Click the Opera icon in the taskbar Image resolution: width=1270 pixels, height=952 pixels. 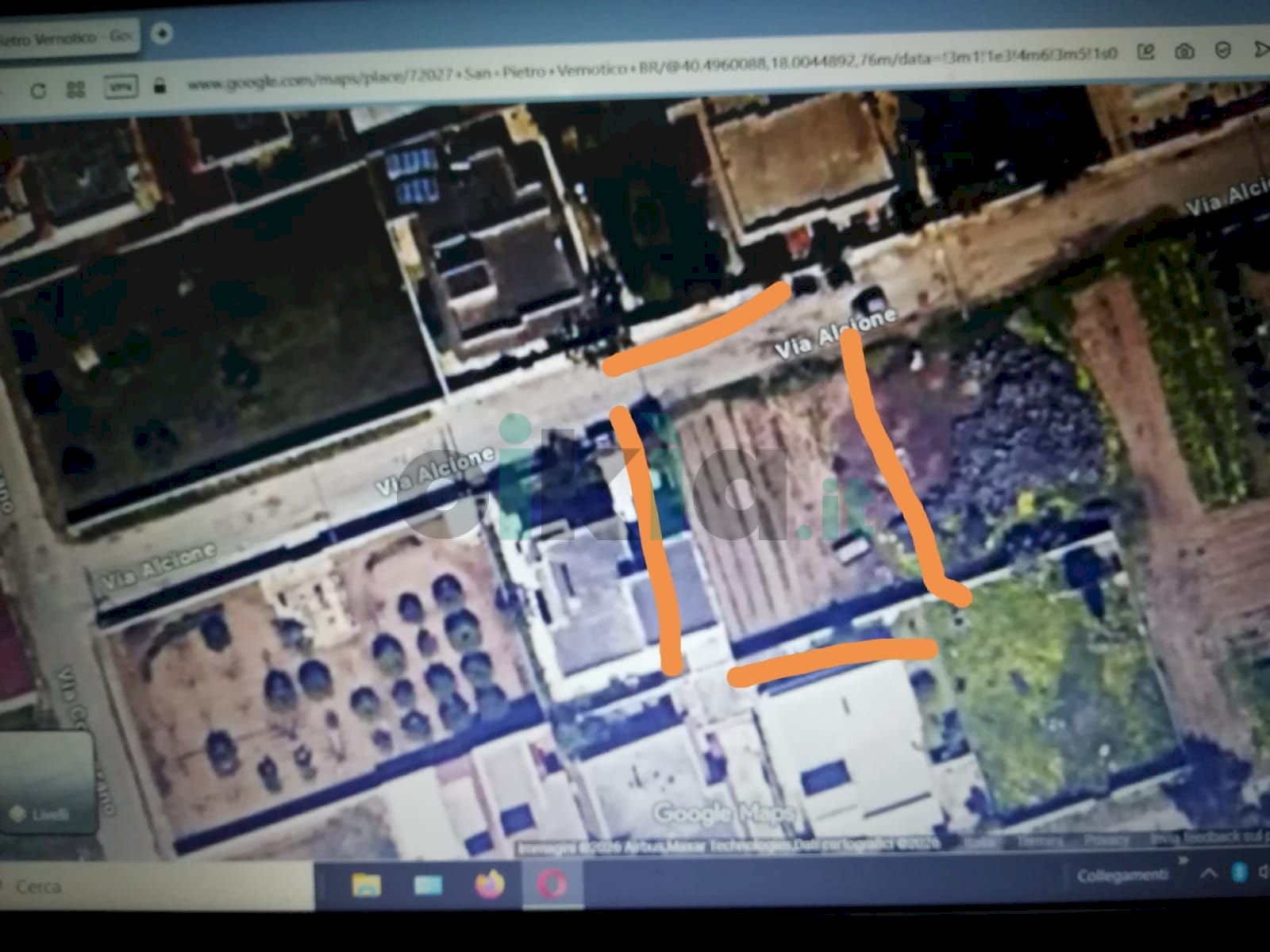pos(552,882)
